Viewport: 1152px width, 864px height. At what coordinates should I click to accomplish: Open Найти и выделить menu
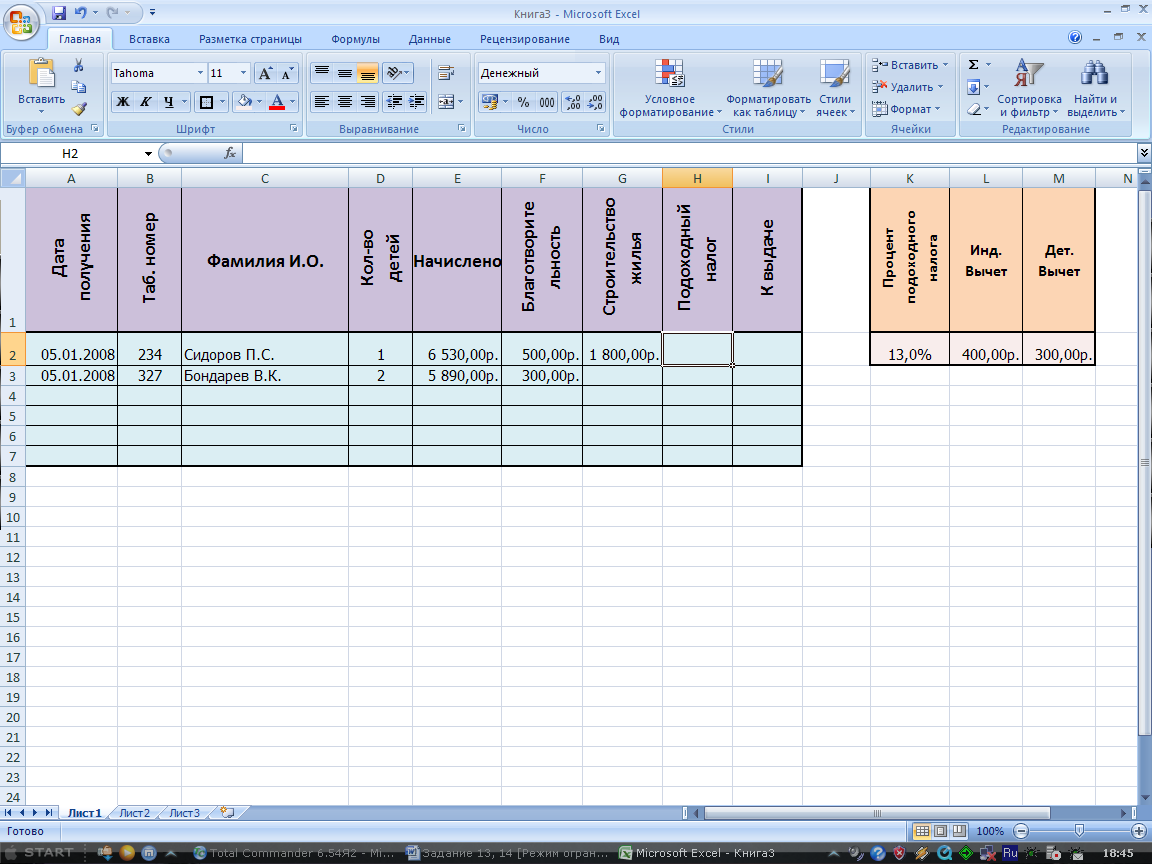coord(1095,87)
